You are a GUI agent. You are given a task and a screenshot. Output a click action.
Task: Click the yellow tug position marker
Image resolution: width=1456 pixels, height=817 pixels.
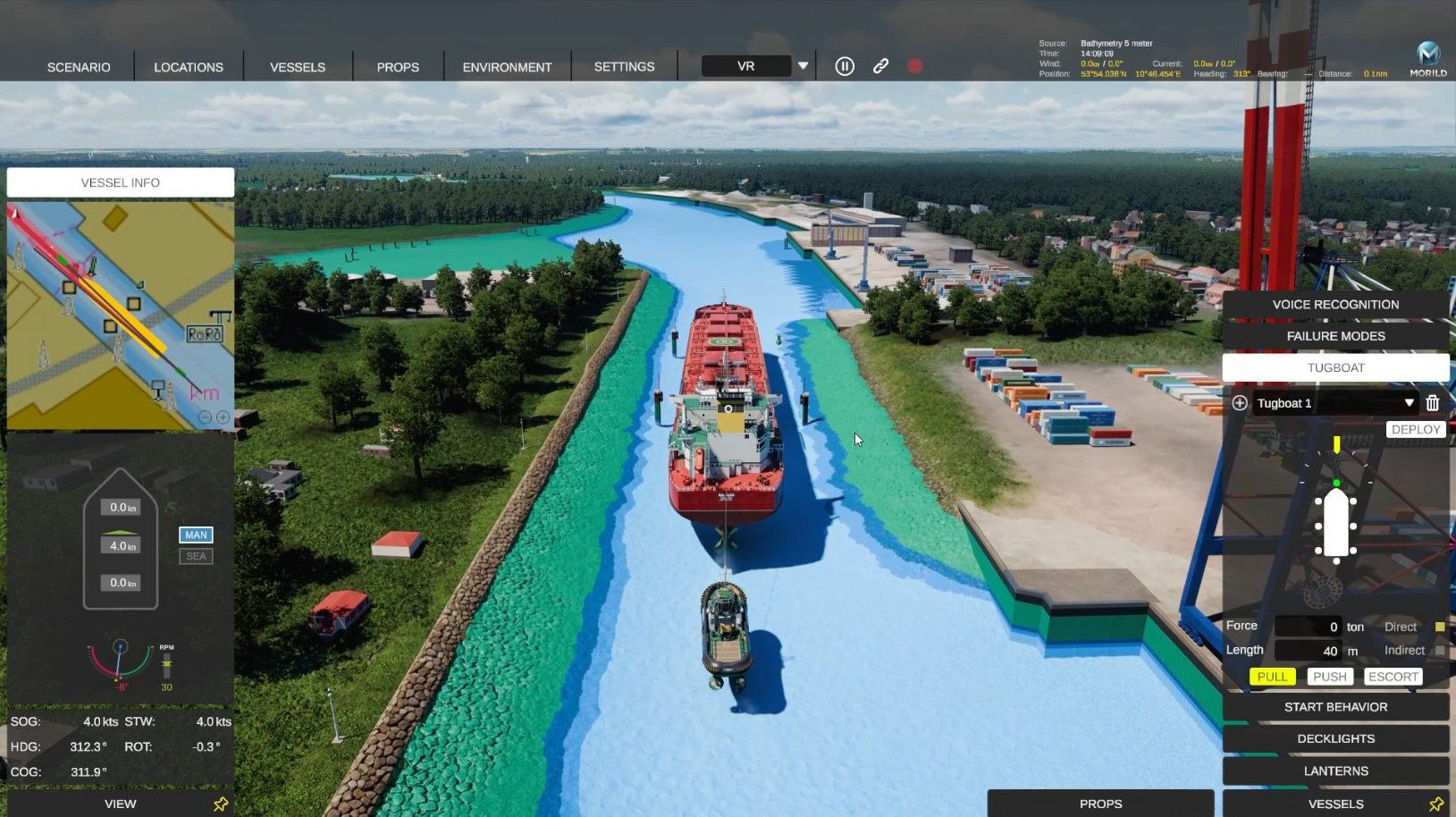[1336, 444]
